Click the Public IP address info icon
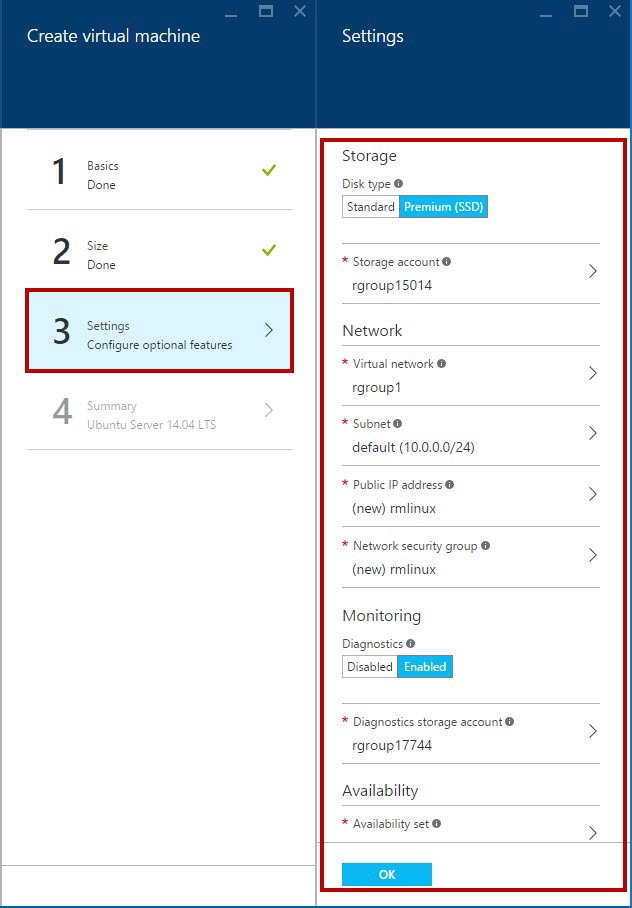Screen dimensions: 632x908 pos(450,485)
